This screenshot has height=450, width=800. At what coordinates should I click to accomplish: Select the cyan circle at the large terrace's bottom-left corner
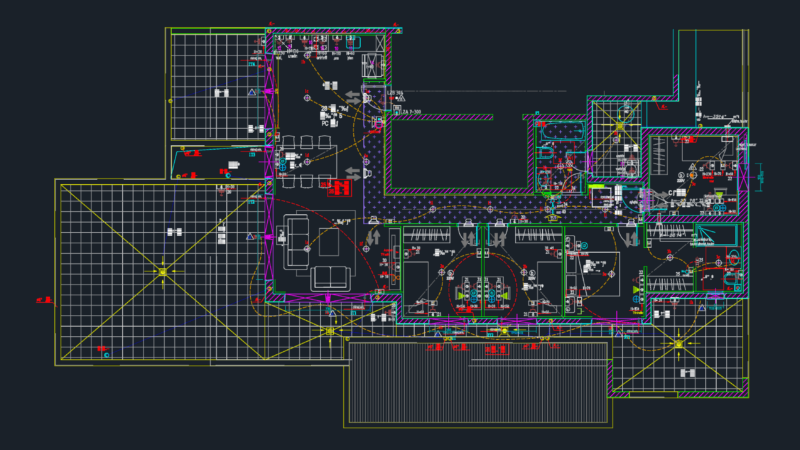coord(107,355)
